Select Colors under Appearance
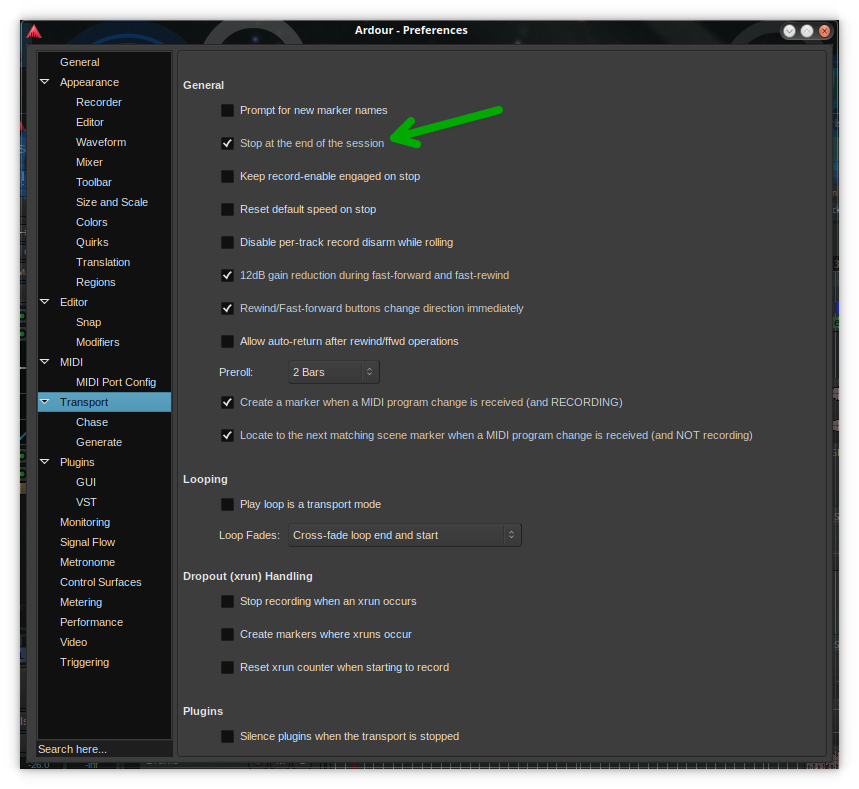 91,222
